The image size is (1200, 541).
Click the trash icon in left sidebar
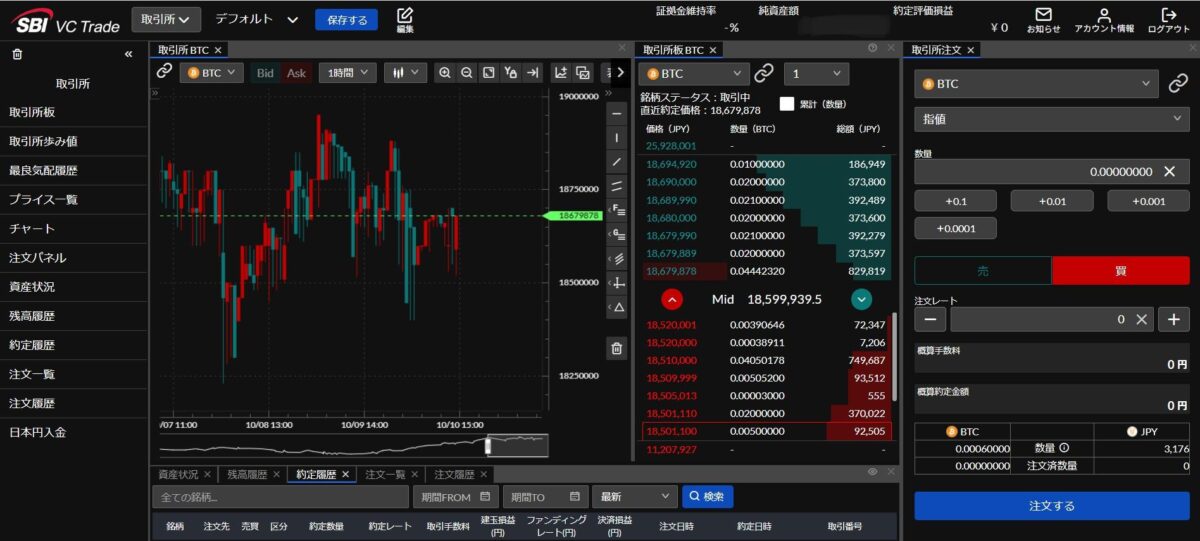[x=17, y=54]
